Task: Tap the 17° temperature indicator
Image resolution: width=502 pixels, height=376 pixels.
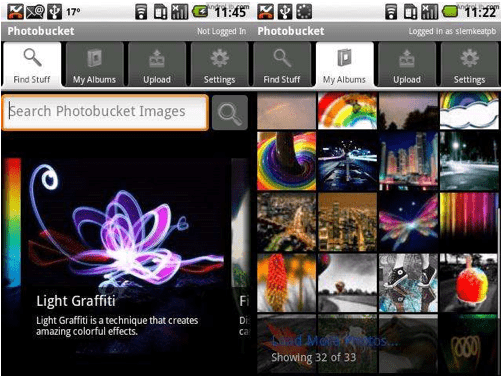Action: [x=73, y=12]
